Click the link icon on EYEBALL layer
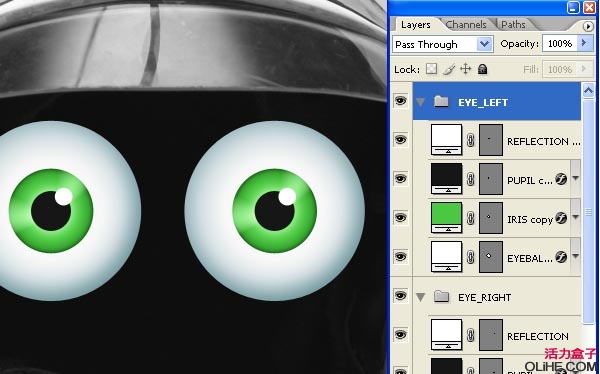Image resolution: width=600 pixels, height=374 pixels. pyautogui.click(x=471, y=257)
